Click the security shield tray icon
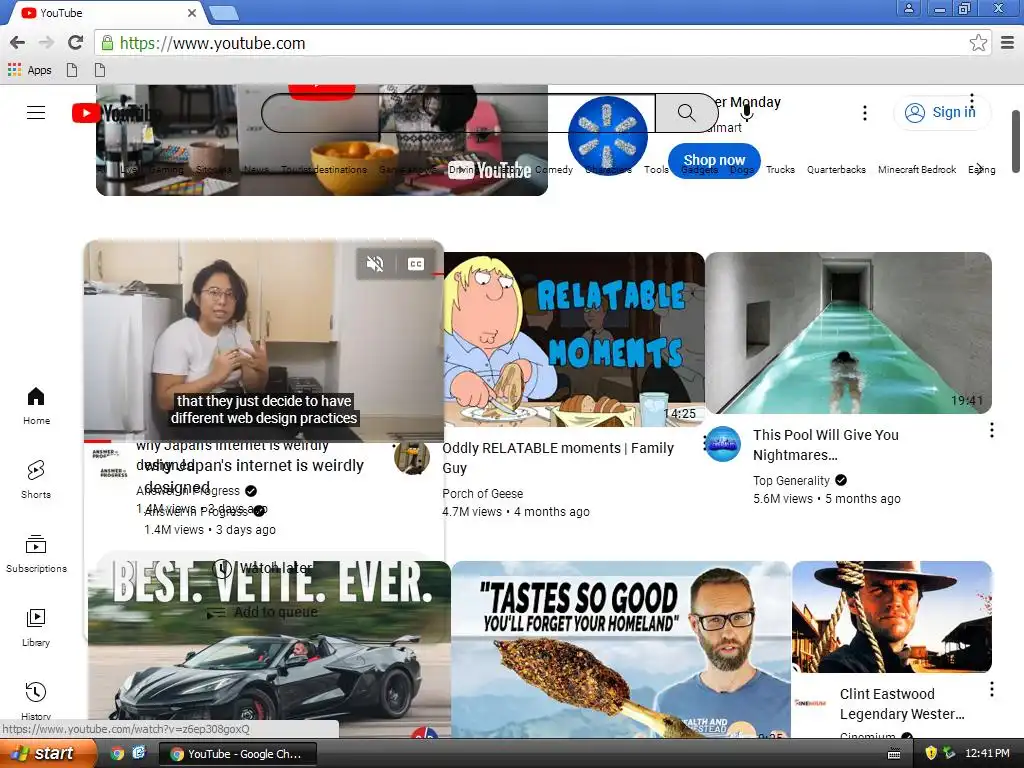This screenshot has height=768, width=1024. tap(931, 753)
